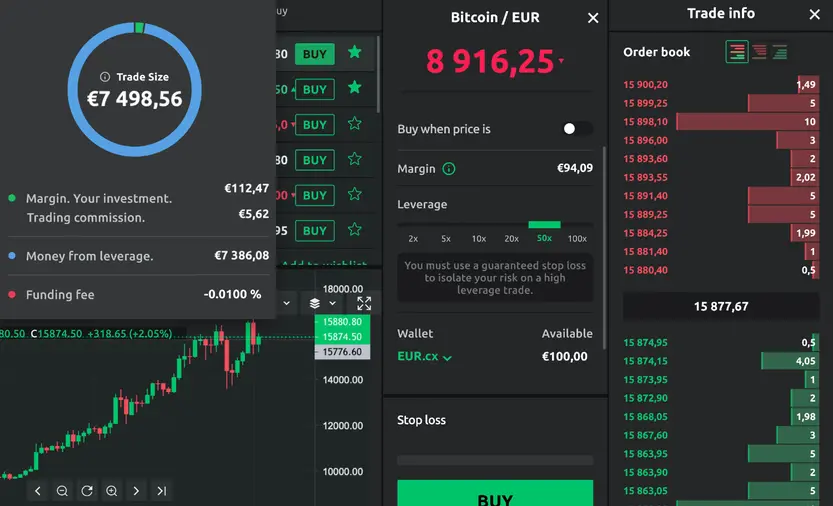Open the EUR.cx wallet dropdown
The image size is (833, 506).
click(x=425, y=357)
